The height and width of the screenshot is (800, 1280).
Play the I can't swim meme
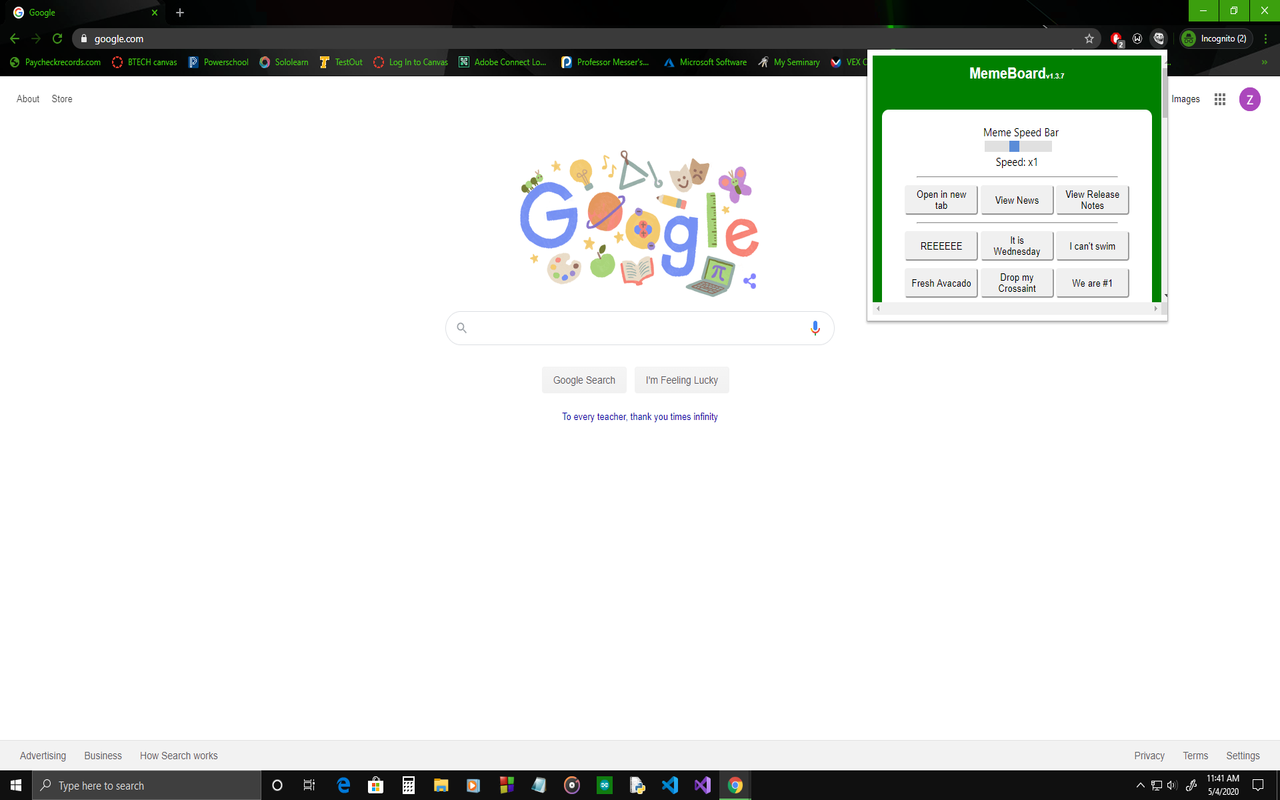tap(1092, 246)
